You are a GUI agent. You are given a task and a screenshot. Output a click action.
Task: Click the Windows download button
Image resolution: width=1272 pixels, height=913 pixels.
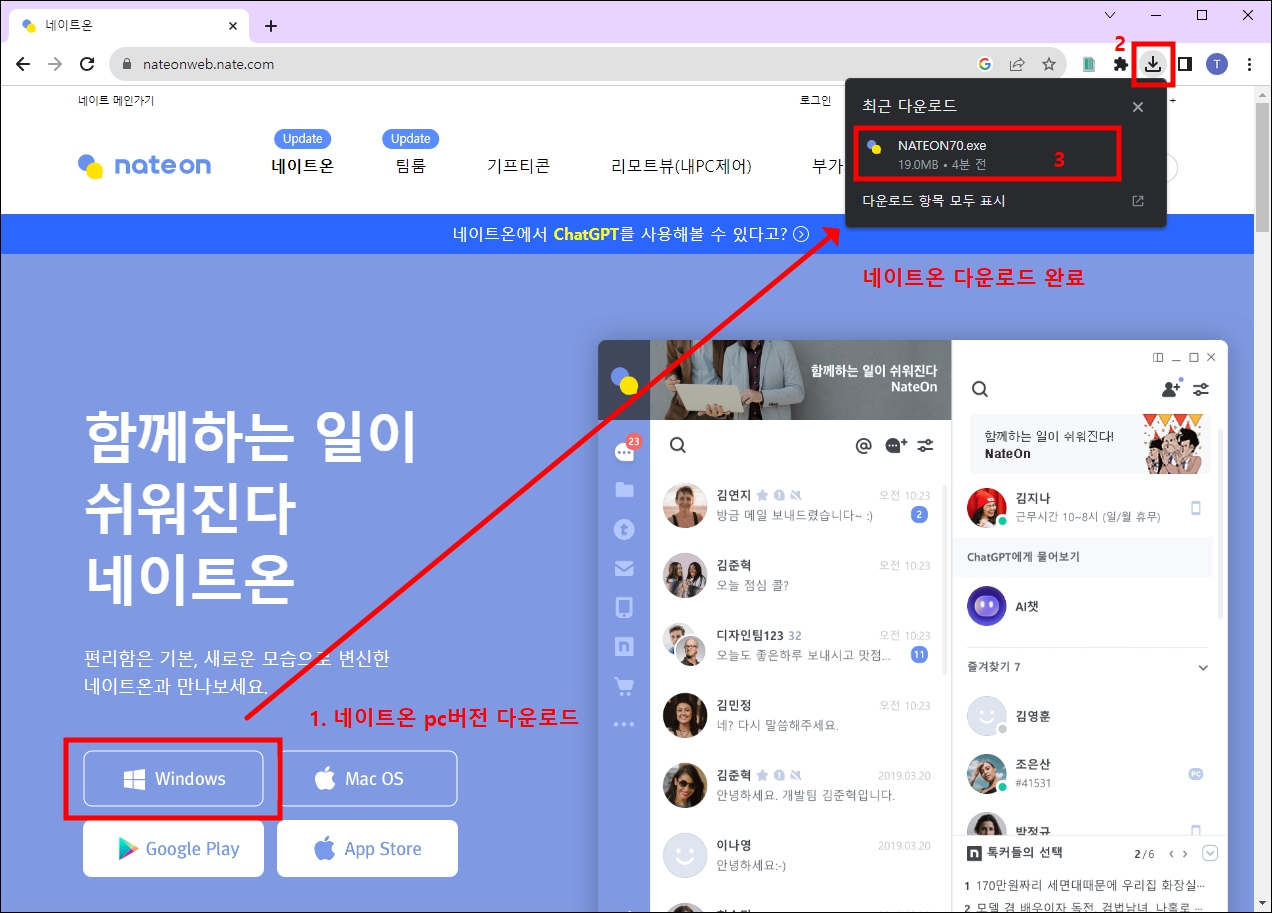pyautogui.click(x=173, y=778)
